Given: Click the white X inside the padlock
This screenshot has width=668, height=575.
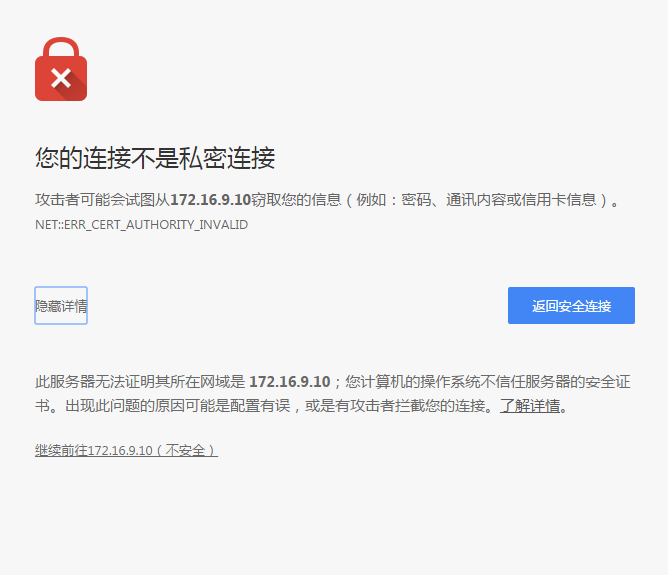Looking at the screenshot, I should click(x=61, y=78).
